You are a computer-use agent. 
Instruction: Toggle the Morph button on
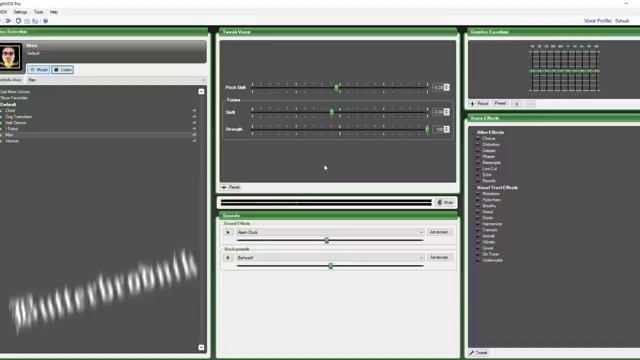click(39, 70)
